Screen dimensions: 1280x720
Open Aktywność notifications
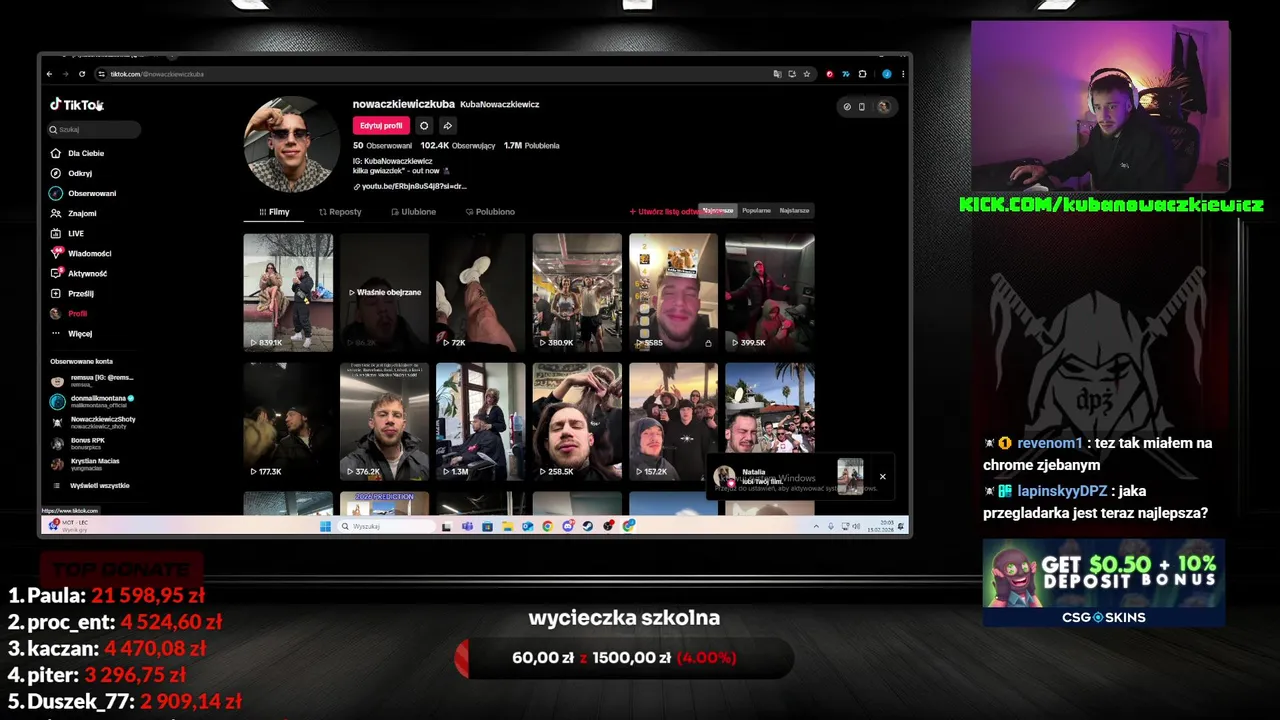79,273
